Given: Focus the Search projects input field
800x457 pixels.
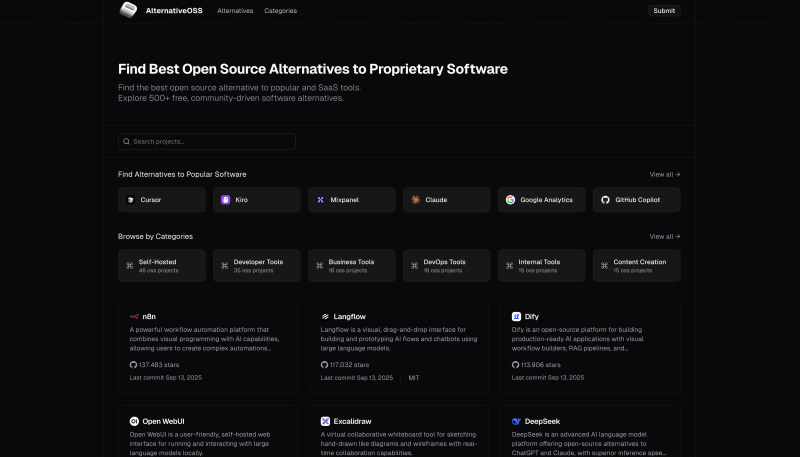Looking at the screenshot, I should [x=207, y=141].
